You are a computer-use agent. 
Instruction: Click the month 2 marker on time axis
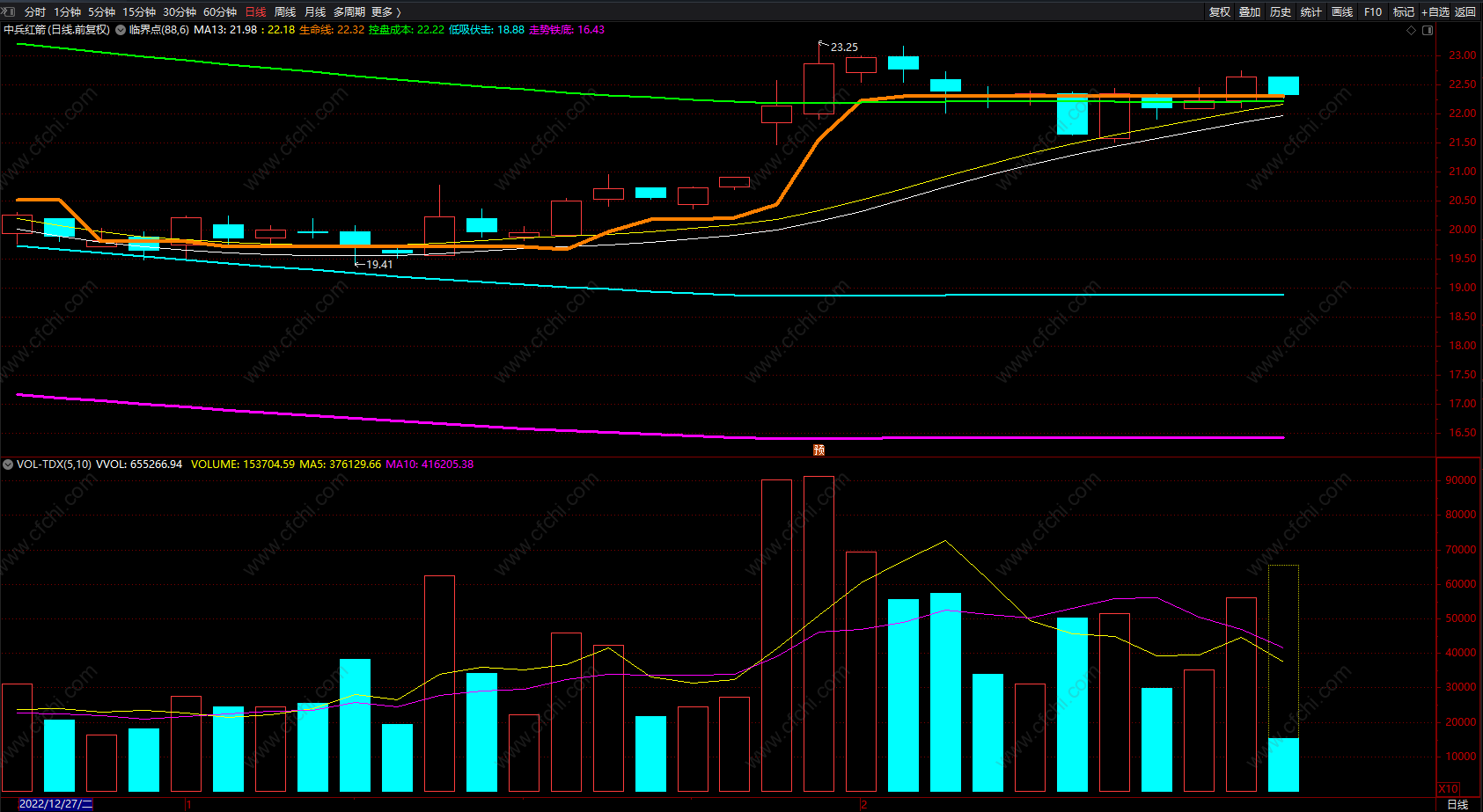click(863, 804)
